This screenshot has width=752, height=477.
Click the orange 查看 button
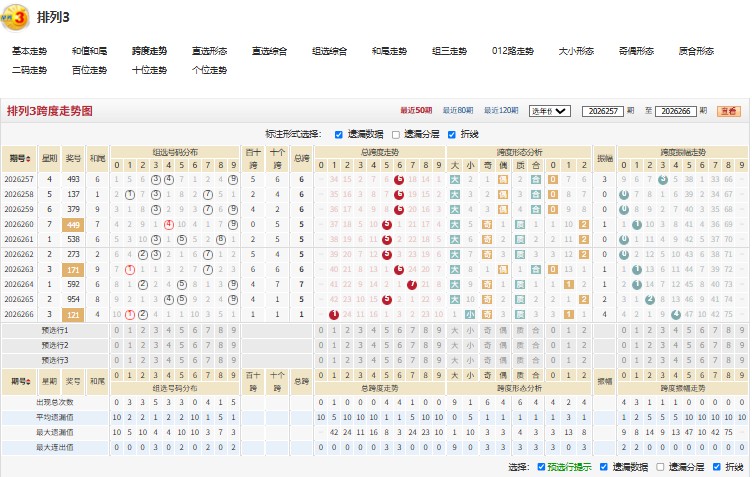pos(729,111)
